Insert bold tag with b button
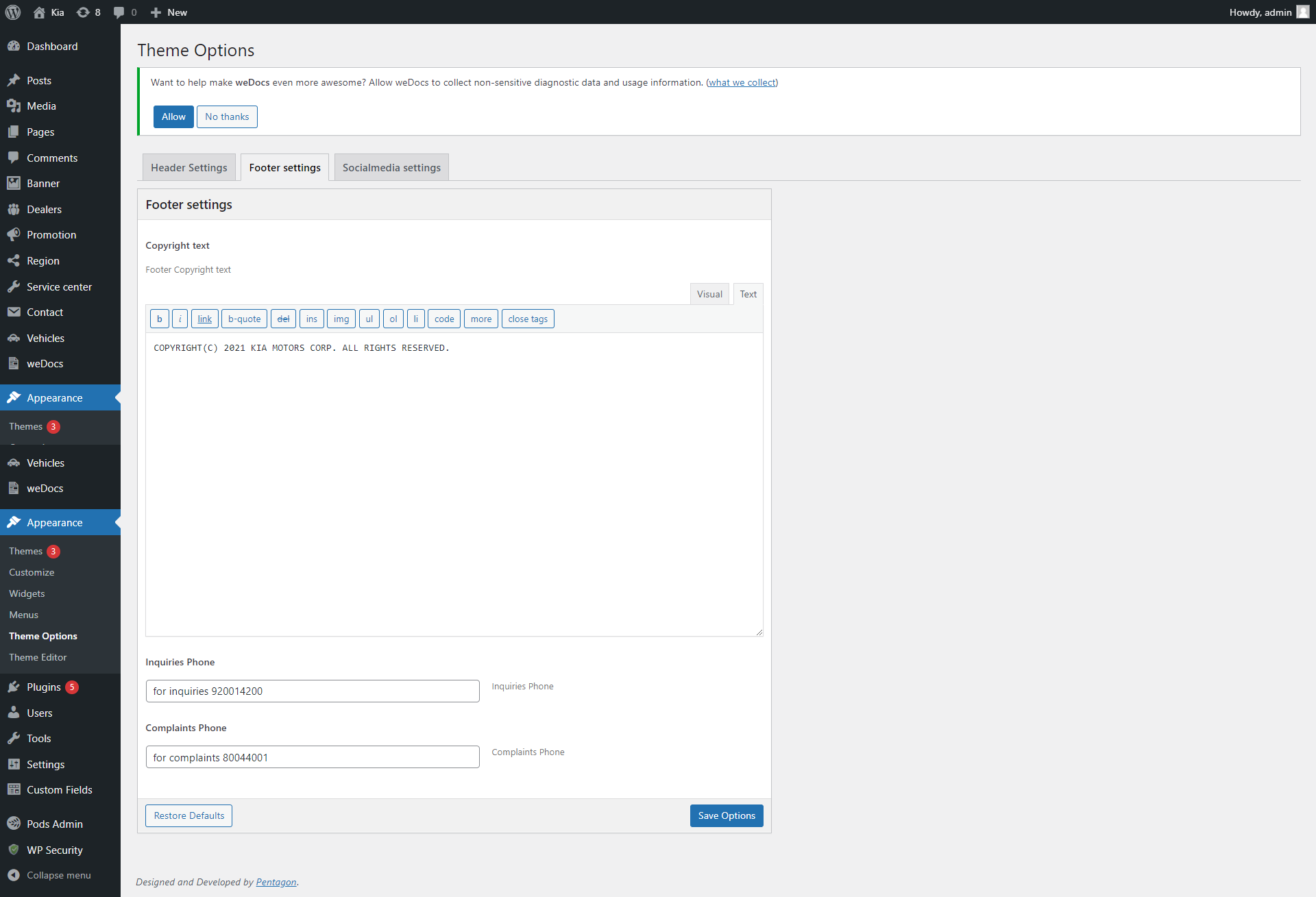This screenshot has width=1316, height=897. coord(160,319)
